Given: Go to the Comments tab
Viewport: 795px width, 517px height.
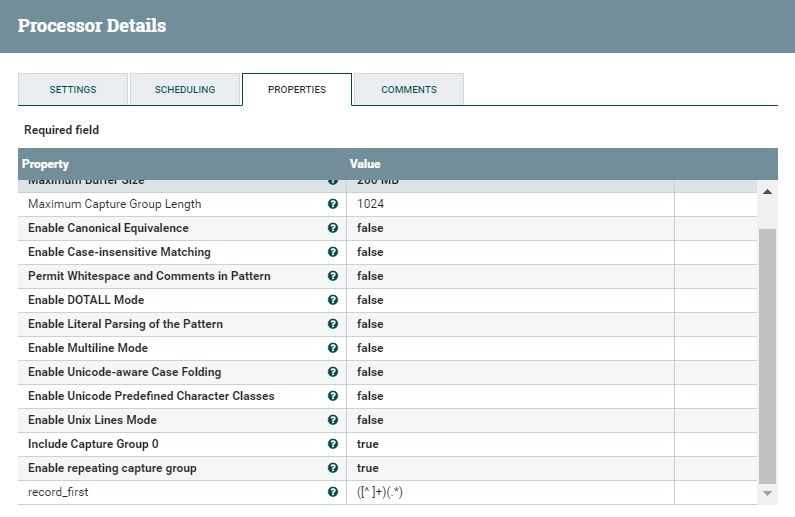Looking at the screenshot, I should 409,89.
